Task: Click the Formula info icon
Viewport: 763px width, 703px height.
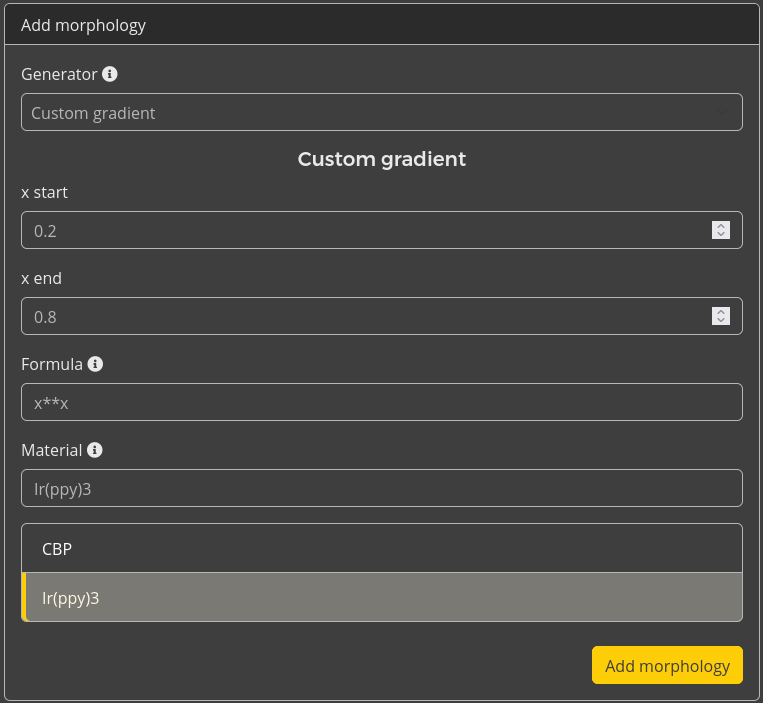Action: pos(95,364)
